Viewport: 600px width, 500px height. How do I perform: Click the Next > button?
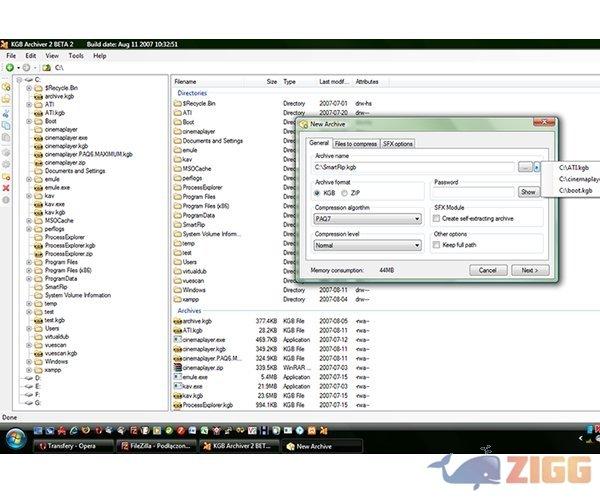(530, 270)
